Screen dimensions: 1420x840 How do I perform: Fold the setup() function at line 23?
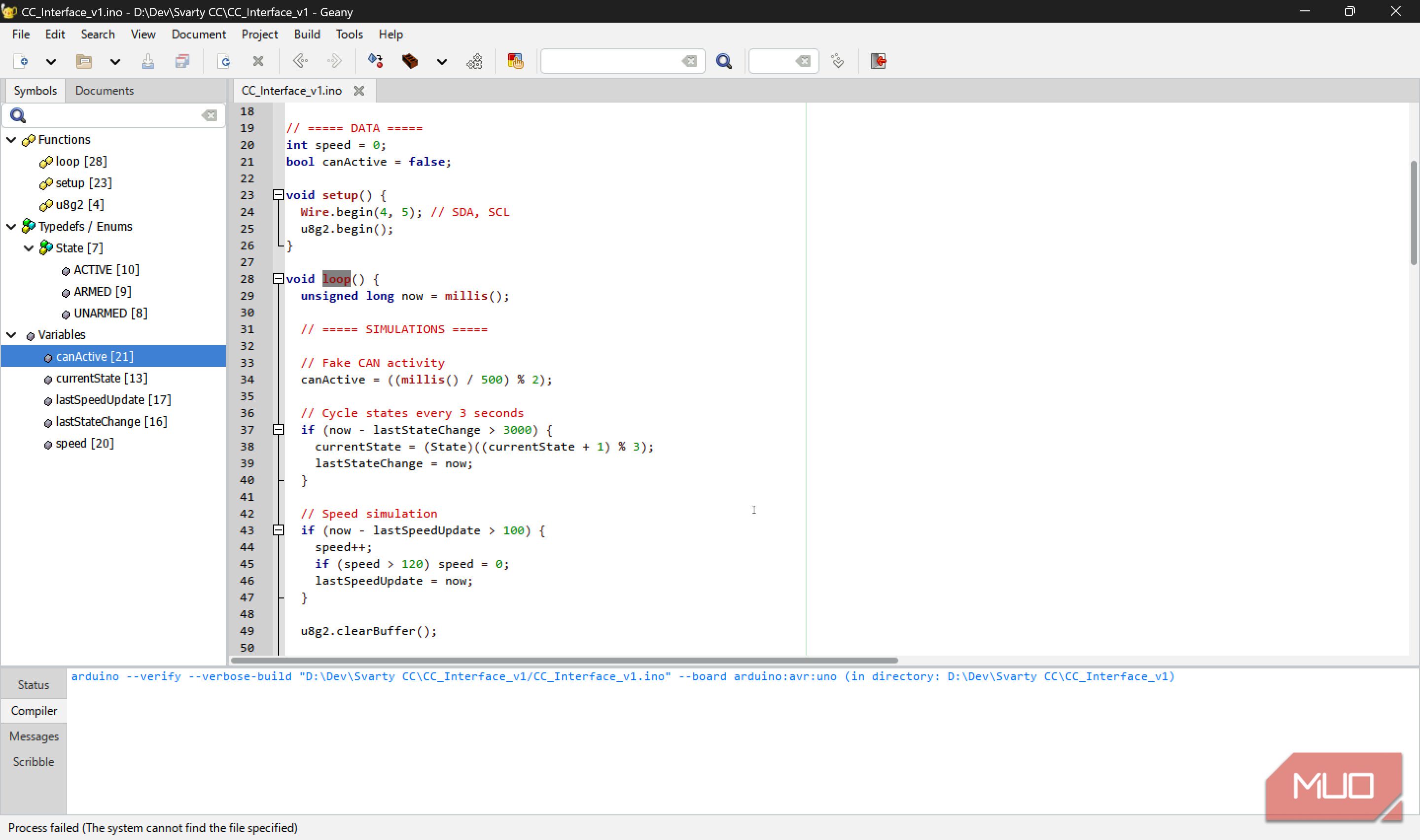[279, 195]
